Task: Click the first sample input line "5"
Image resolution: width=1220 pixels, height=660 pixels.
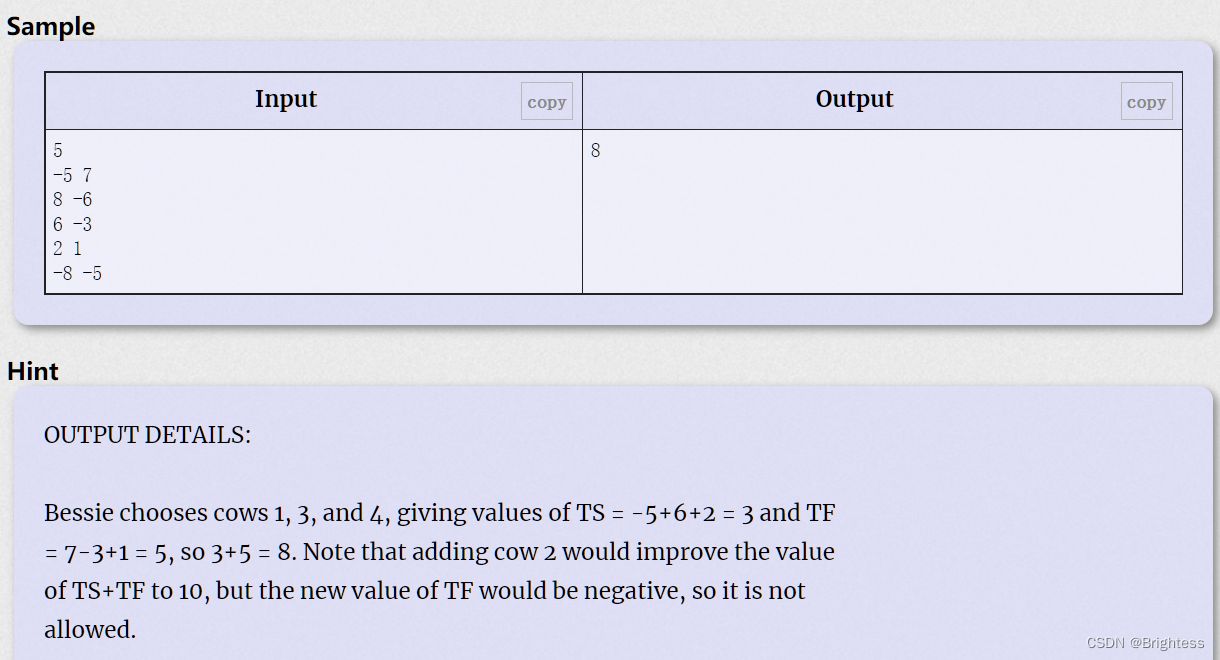Action: (x=58, y=151)
